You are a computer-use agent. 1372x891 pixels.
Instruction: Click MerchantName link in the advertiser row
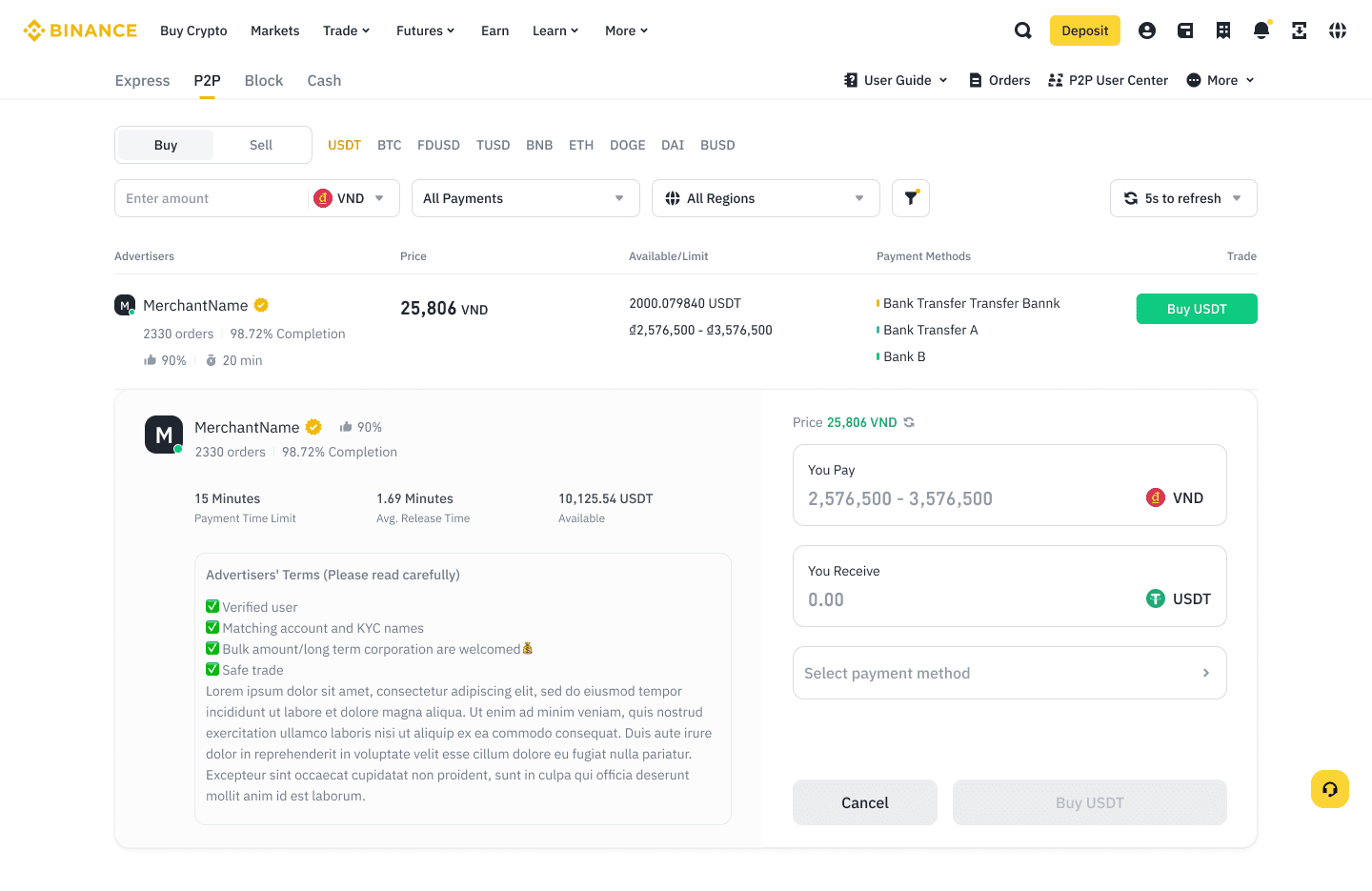[195, 305]
